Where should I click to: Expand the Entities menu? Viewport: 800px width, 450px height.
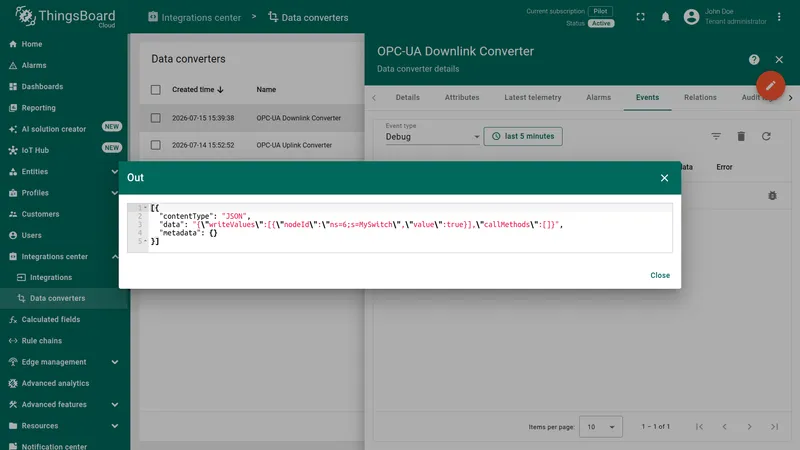click(114, 171)
